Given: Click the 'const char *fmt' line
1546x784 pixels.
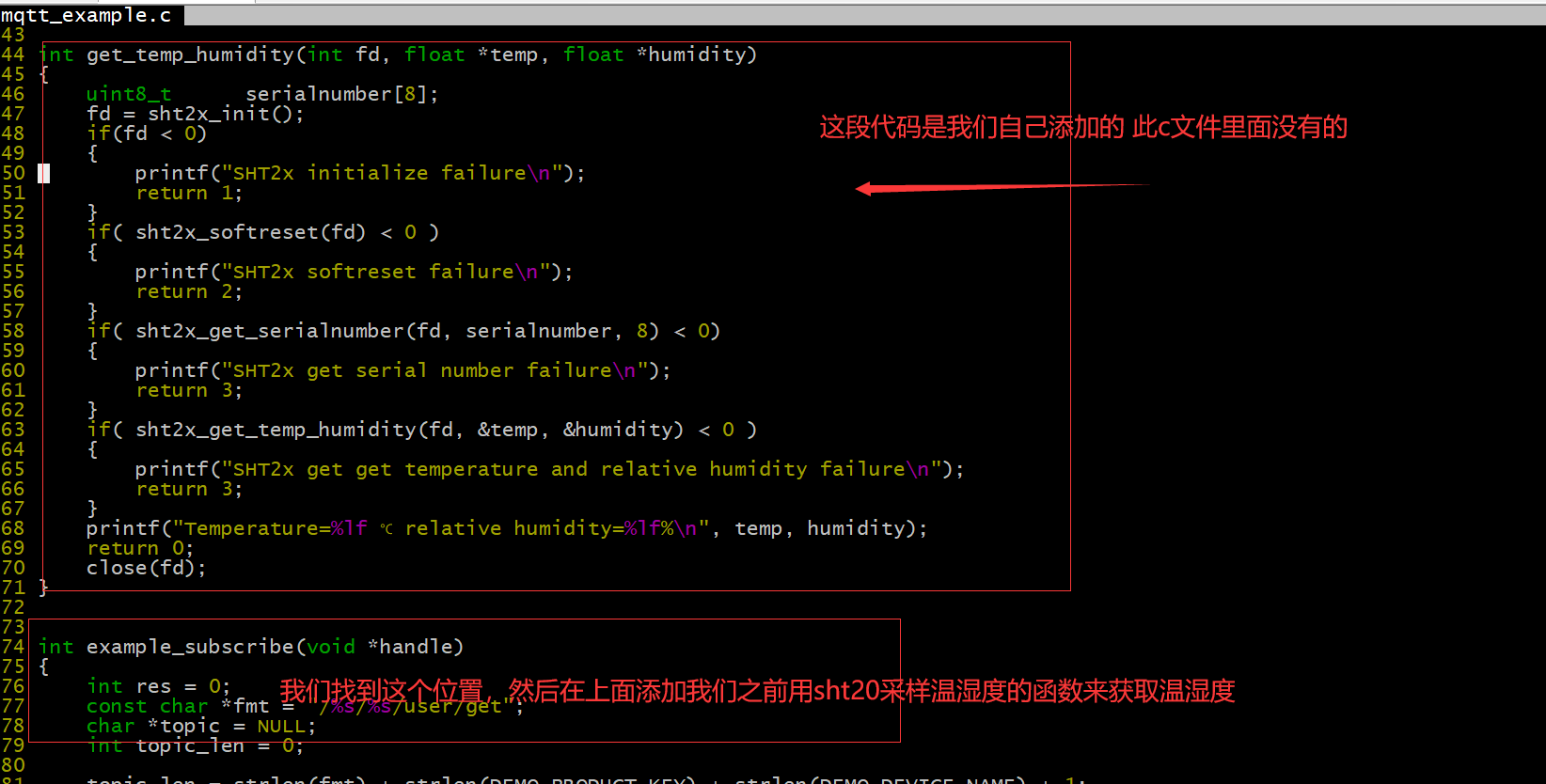Looking at the screenshot, I should [305, 706].
